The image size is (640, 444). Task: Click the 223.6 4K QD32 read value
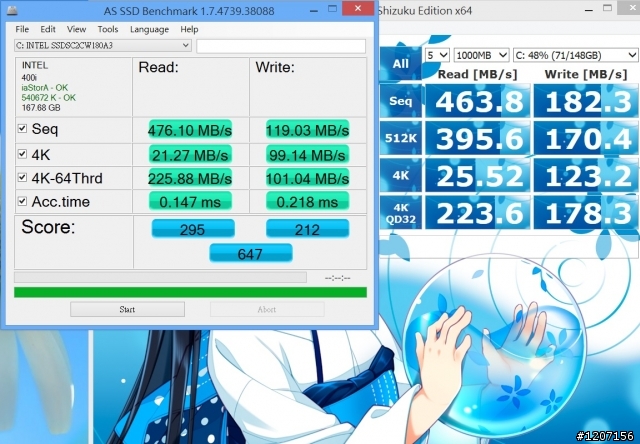(478, 213)
